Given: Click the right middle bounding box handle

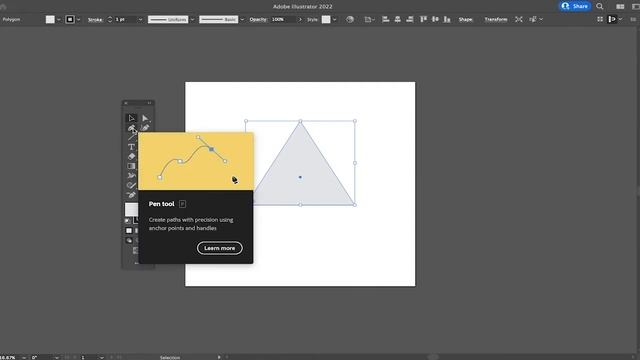Looking at the screenshot, I should tap(355, 163).
